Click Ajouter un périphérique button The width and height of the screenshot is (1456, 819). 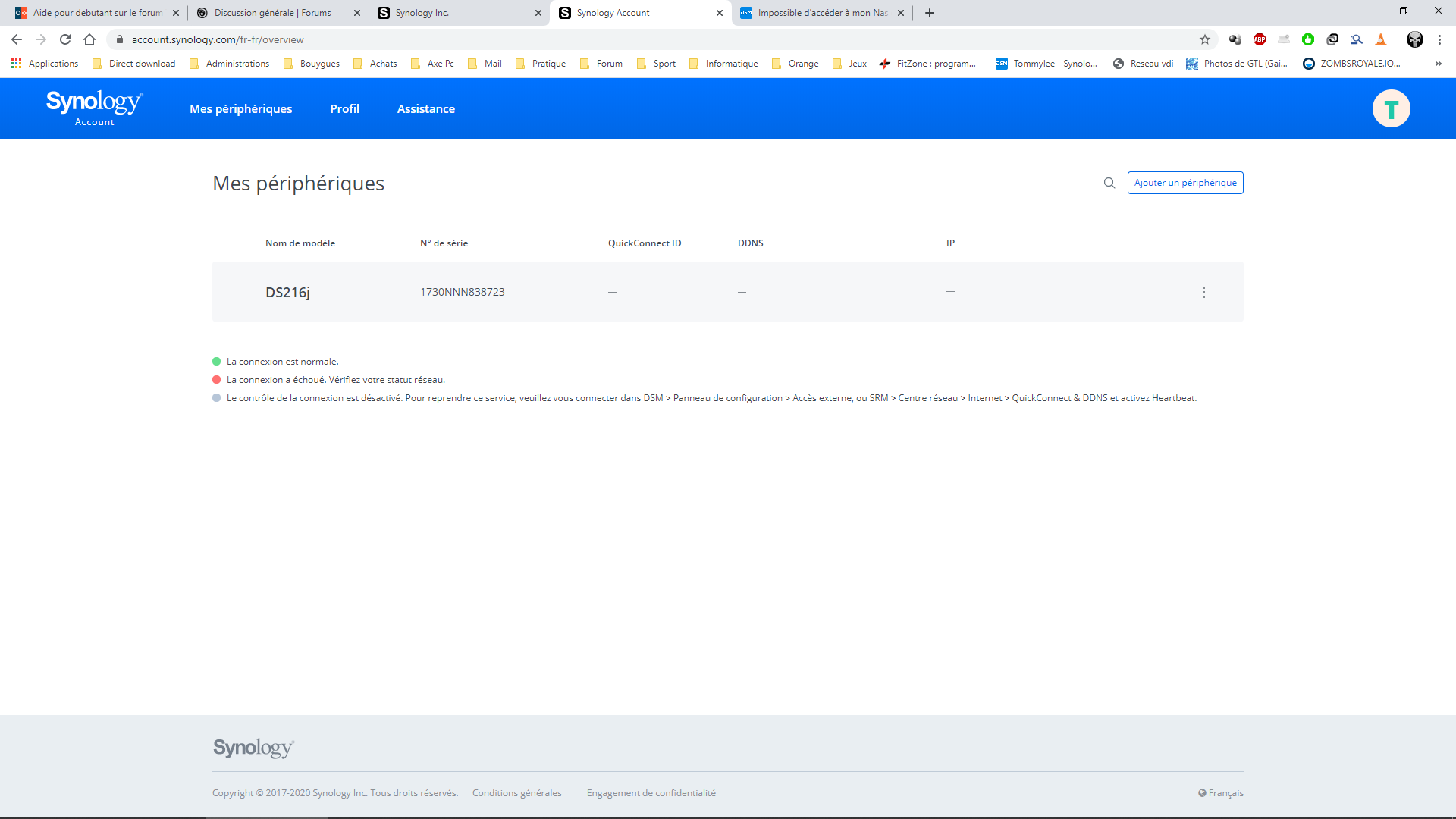(1185, 183)
